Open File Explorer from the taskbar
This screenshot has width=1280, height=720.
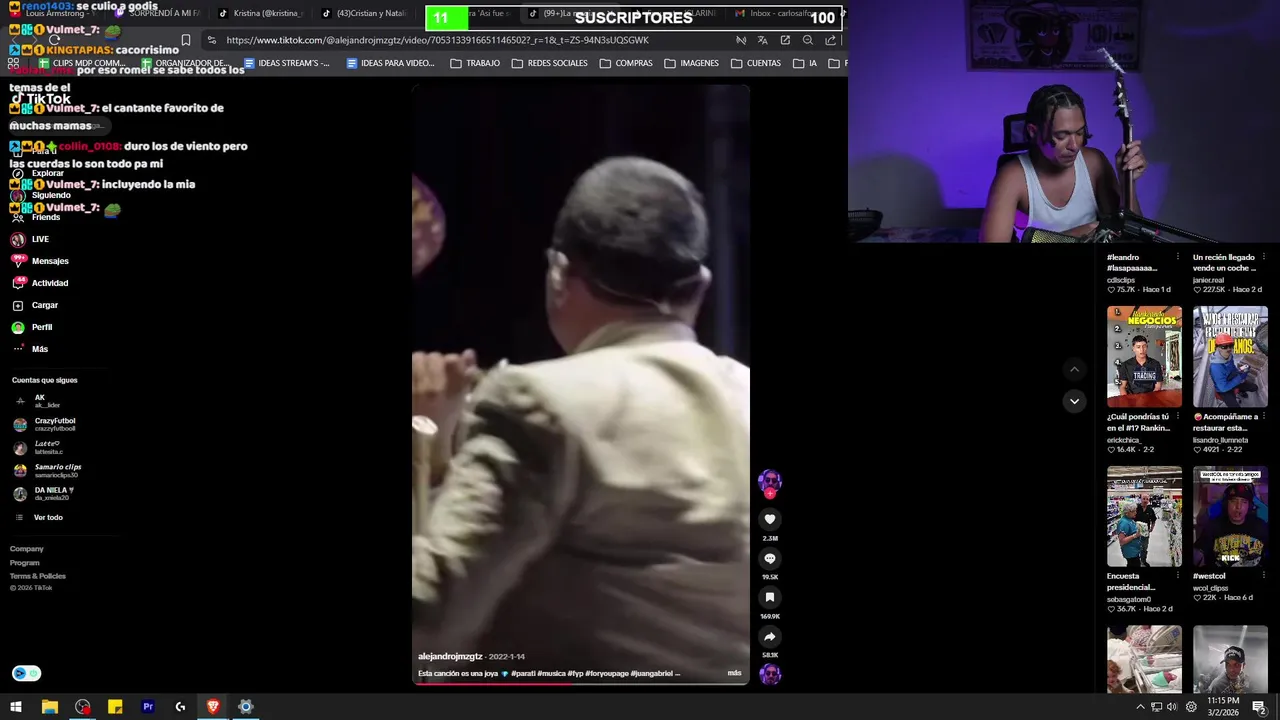(49, 707)
